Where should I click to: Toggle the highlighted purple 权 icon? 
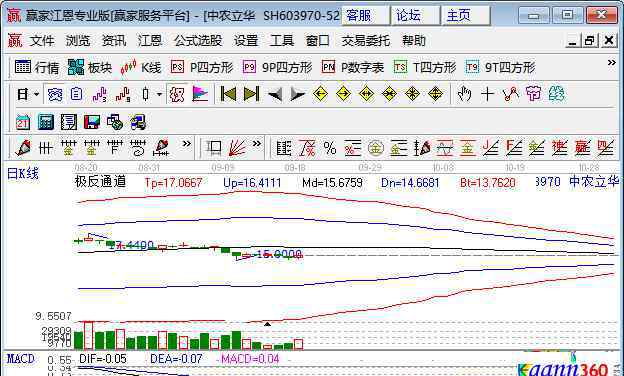pyautogui.click(x=177, y=94)
